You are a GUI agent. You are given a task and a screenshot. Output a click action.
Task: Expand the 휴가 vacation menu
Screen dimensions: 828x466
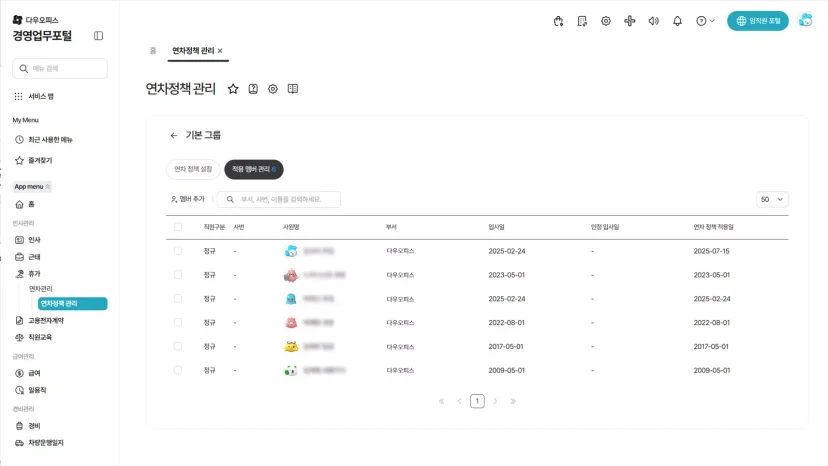point(28,274)
